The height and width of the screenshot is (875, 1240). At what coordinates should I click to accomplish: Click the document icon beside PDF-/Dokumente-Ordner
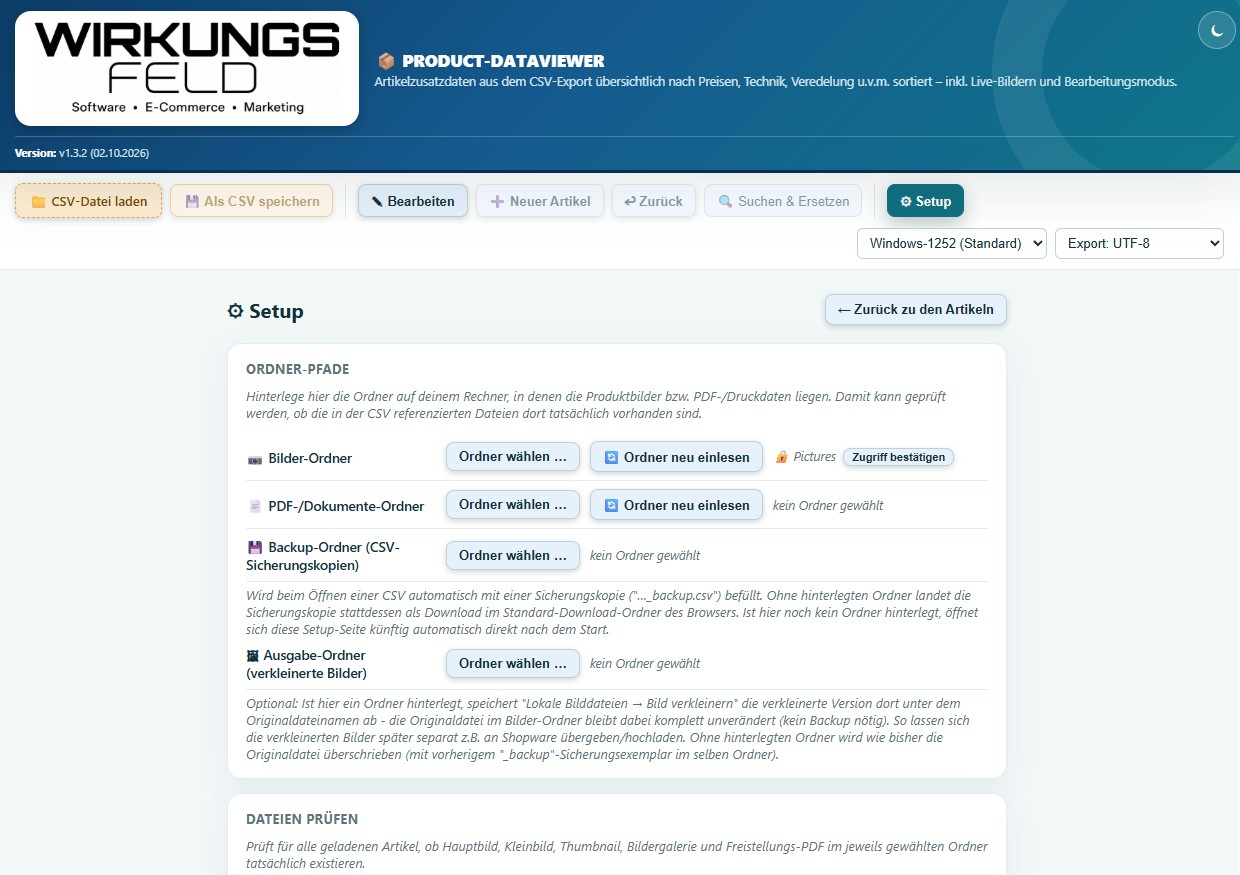point(255,507)
